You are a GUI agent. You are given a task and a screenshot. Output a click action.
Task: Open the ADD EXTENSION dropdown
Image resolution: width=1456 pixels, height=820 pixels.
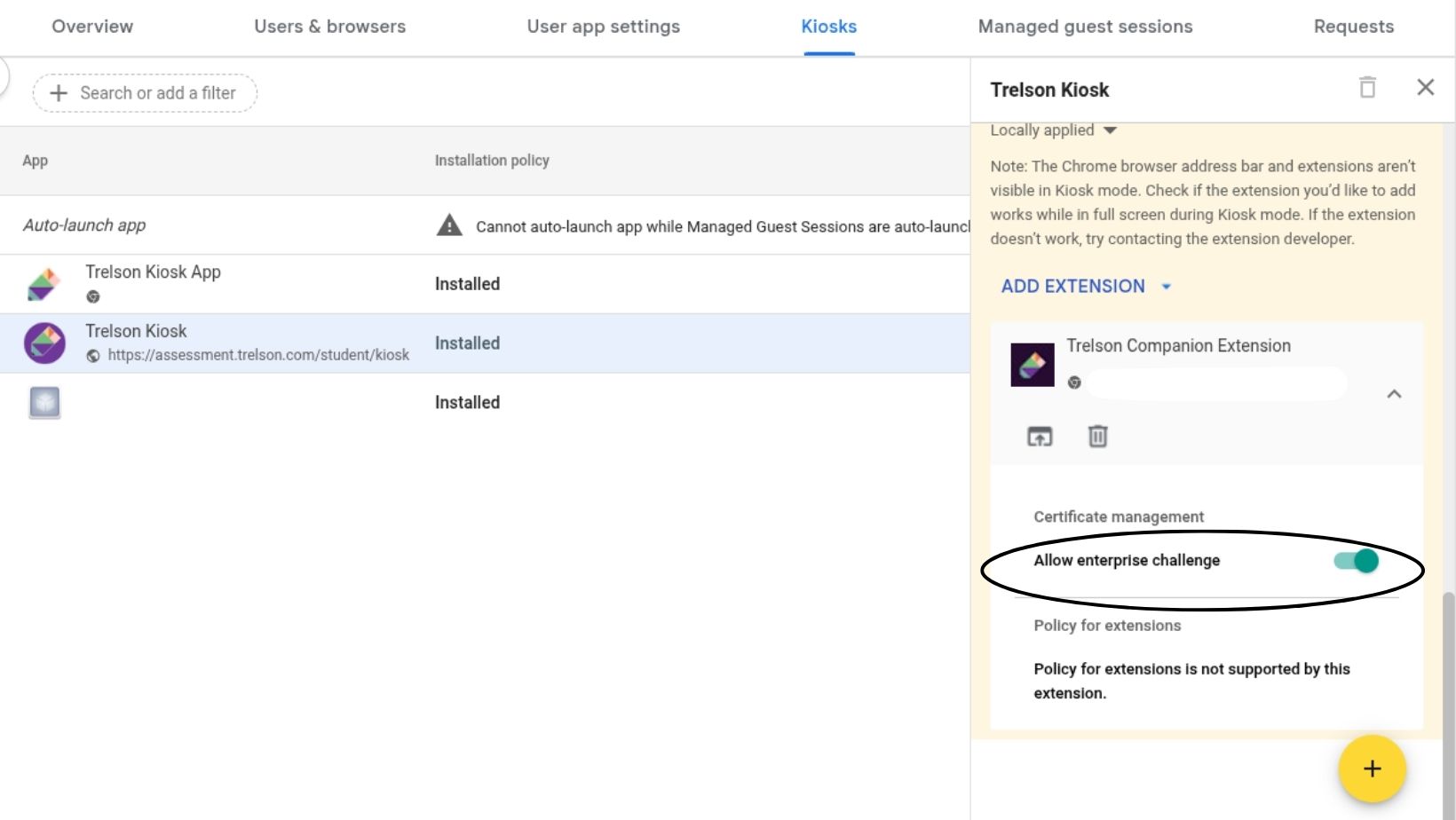click(x=1087, y=287)
